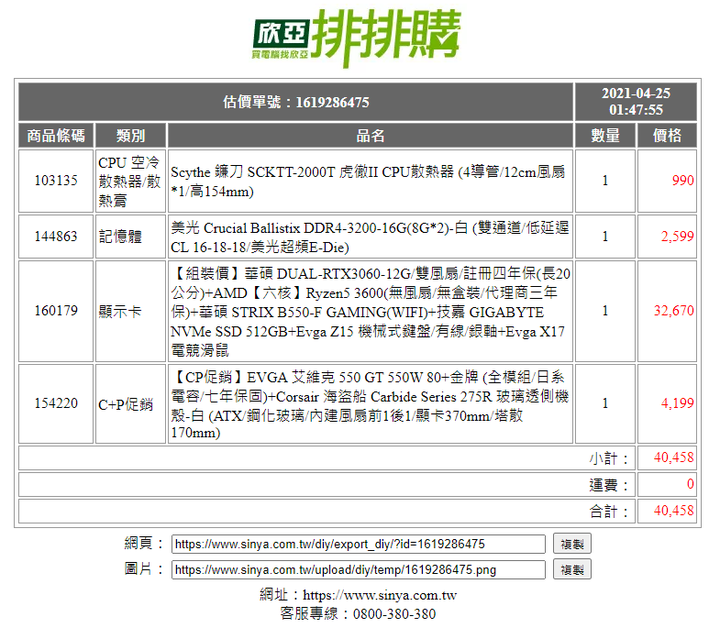Click product code 154220

click(x=56, y=404)
